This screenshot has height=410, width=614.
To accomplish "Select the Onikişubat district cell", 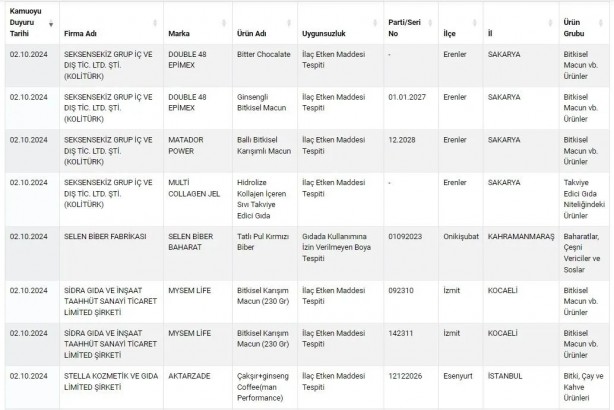I will point(462,236).
